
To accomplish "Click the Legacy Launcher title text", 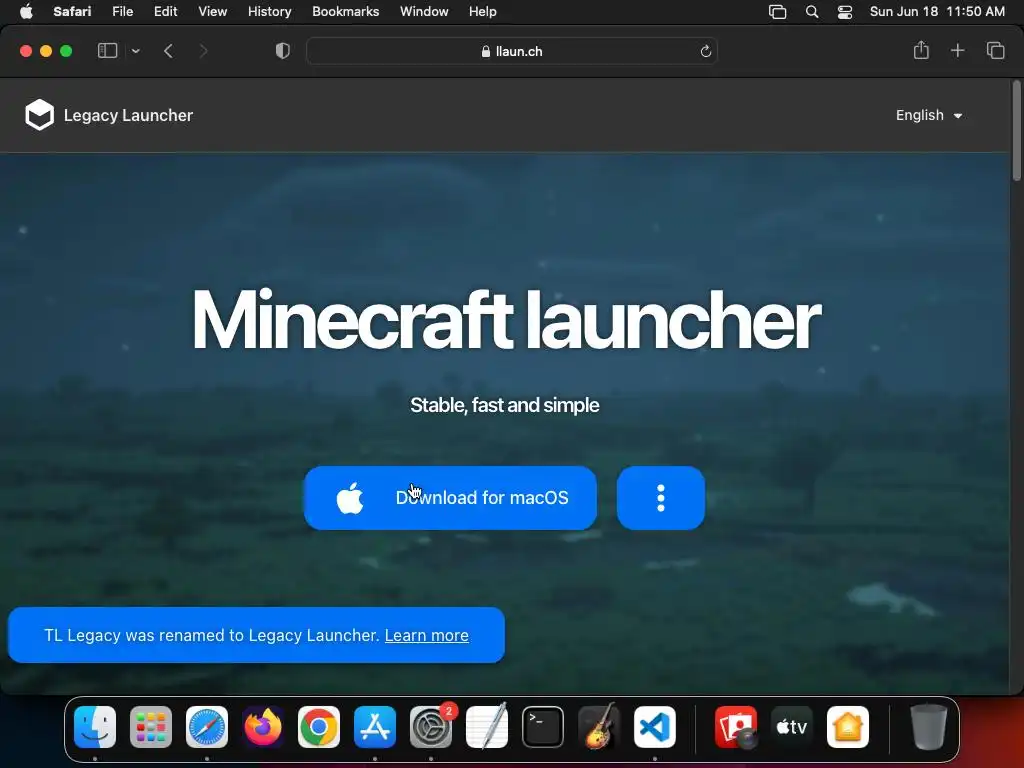I will [x=128, y=116].
